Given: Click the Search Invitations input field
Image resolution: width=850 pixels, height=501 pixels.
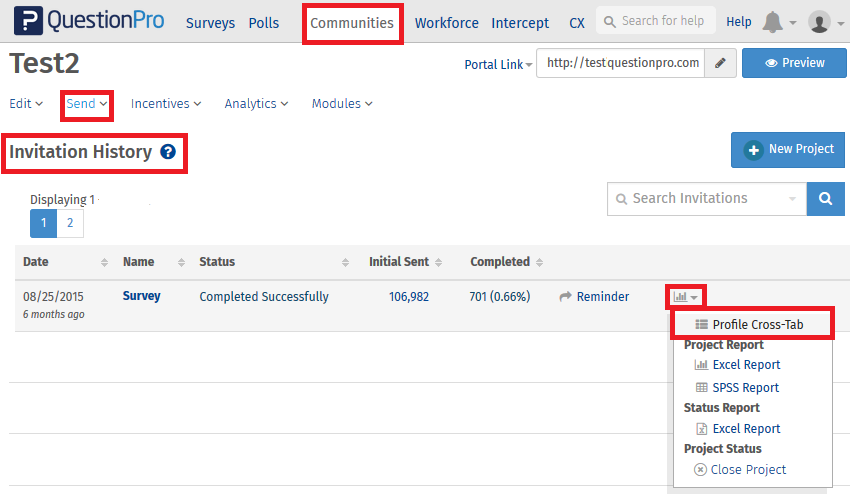Looking at the screenshot, I should click(x=705, y=199).
